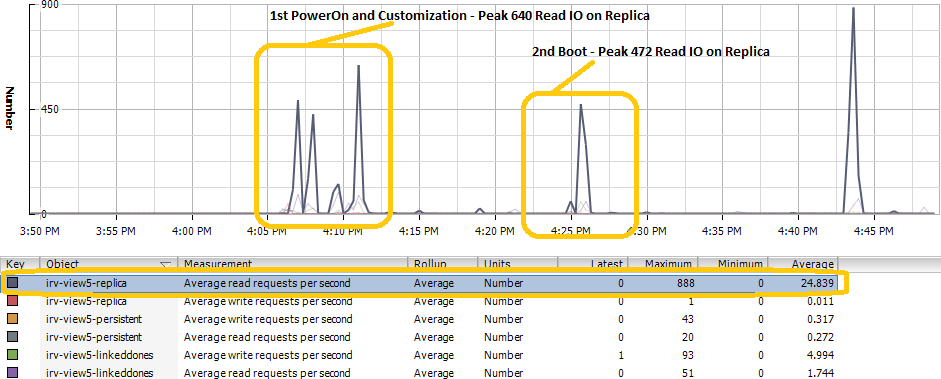
Task: Select irv-view5-persistent in the write requests row
Action: pos(94,319)
